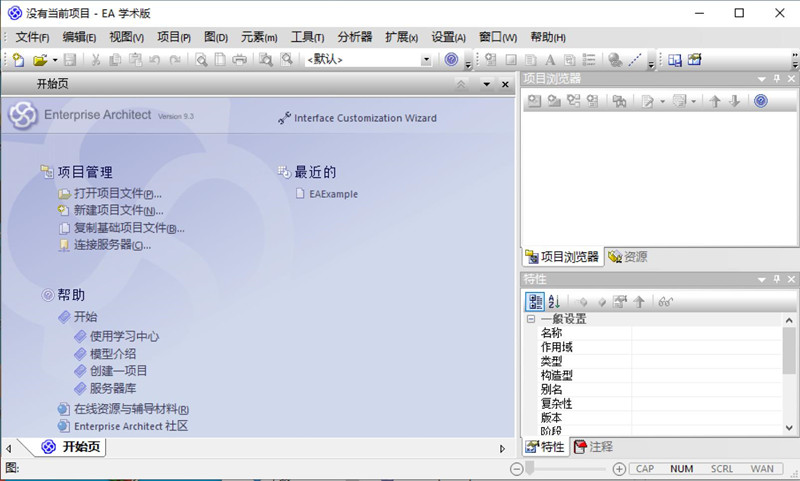The height and width of the screenshot is (481, 800).
Task: Click the Cut scissors icon
Action: pyautogui.click(x=95, y=60)
